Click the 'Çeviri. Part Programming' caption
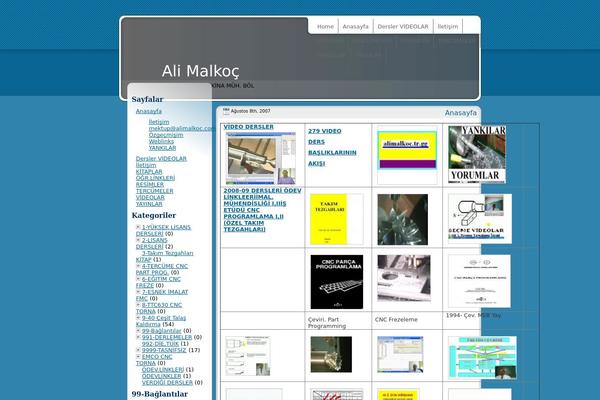 [x=327, y=323]
